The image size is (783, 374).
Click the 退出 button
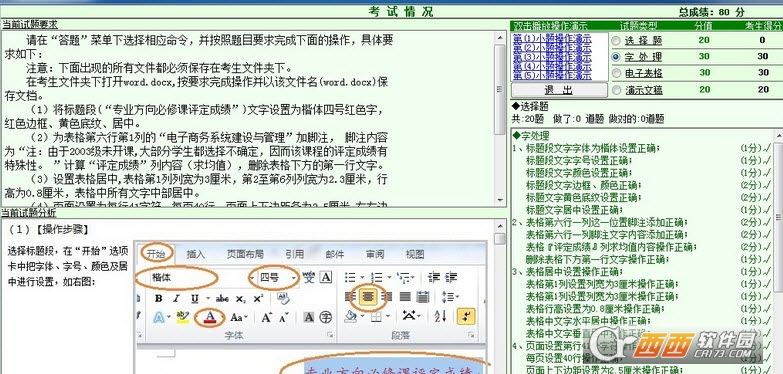(559, 90)
